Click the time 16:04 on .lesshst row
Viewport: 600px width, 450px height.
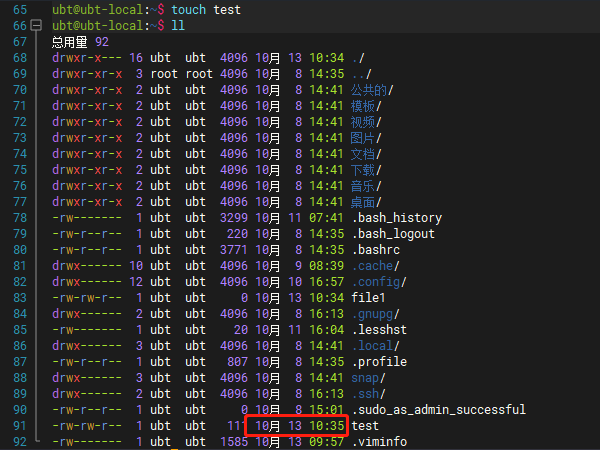click(326, 330)
